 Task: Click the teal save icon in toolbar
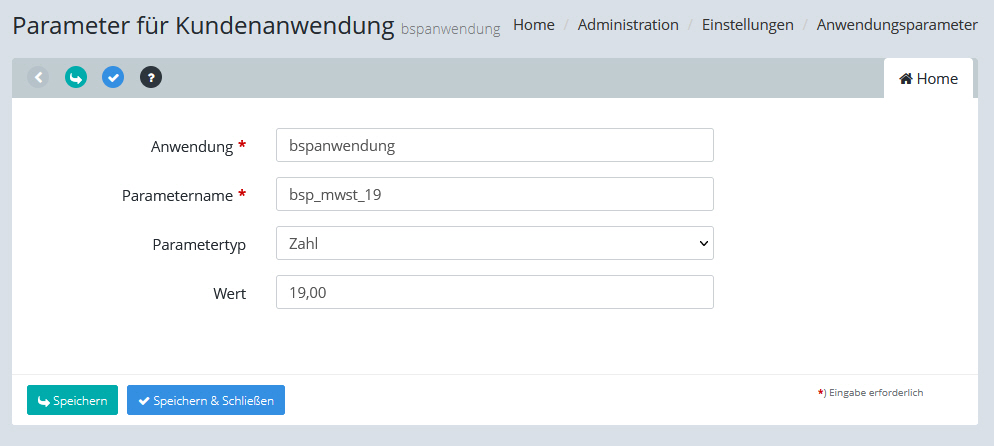pyautogui.click(x=76, y=77)
